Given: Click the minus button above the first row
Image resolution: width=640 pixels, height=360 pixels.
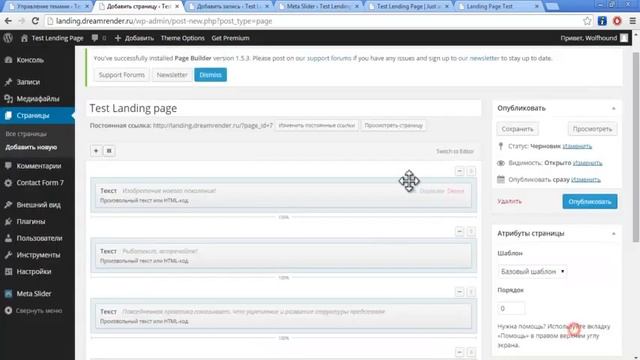Looking at the screenshot, I should tap(460, 171).
